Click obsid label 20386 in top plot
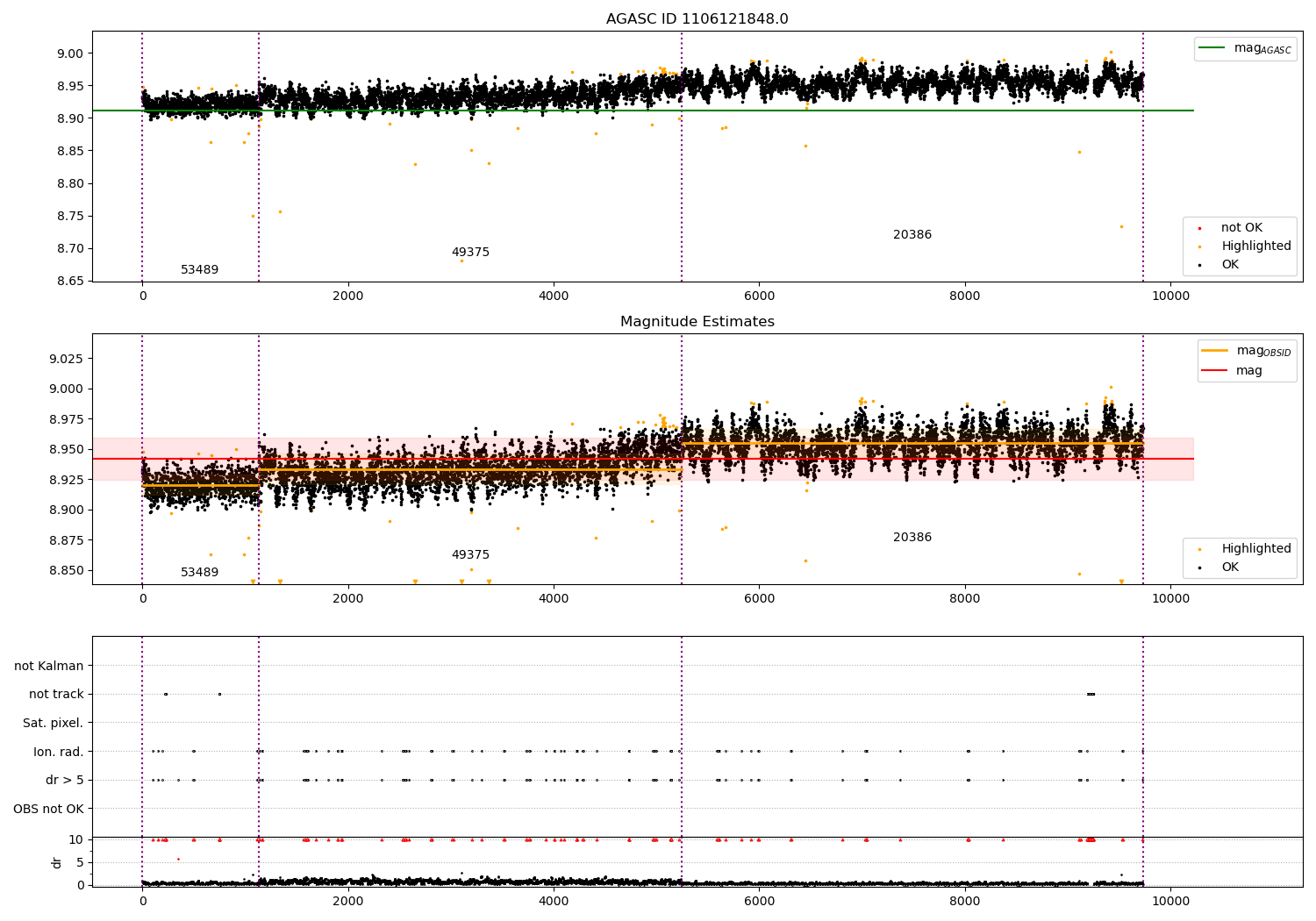 (x=912, y=235)
